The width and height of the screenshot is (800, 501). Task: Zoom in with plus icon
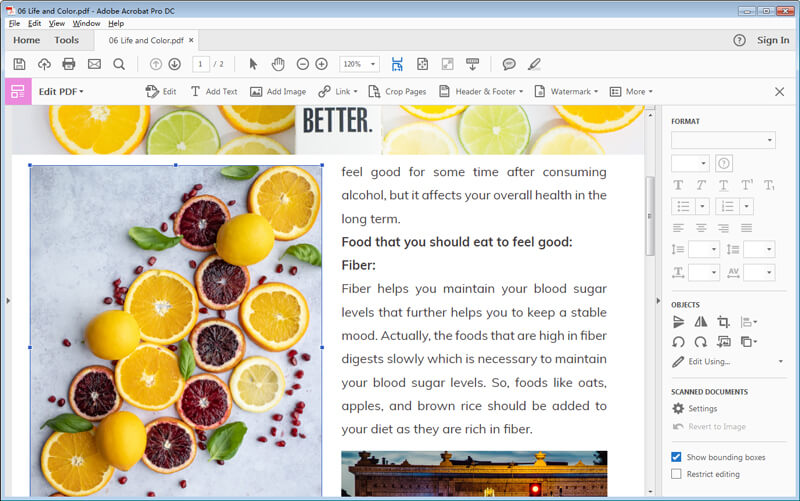pos(321,64)
